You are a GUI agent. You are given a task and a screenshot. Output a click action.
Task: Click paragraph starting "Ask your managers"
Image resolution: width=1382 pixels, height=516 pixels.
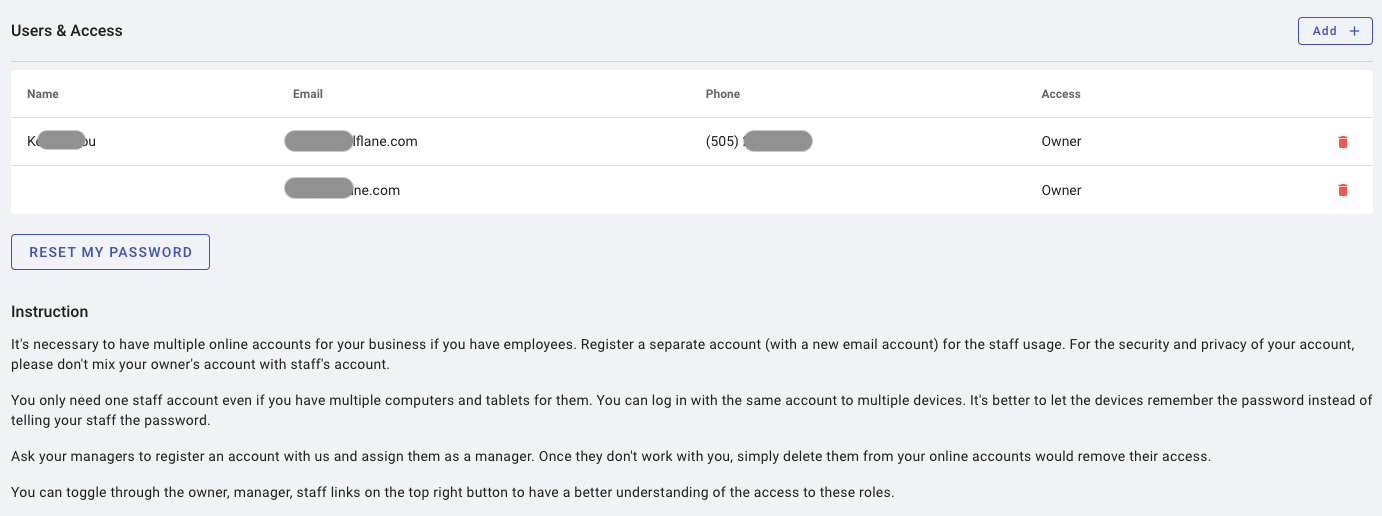coord(610,456)
